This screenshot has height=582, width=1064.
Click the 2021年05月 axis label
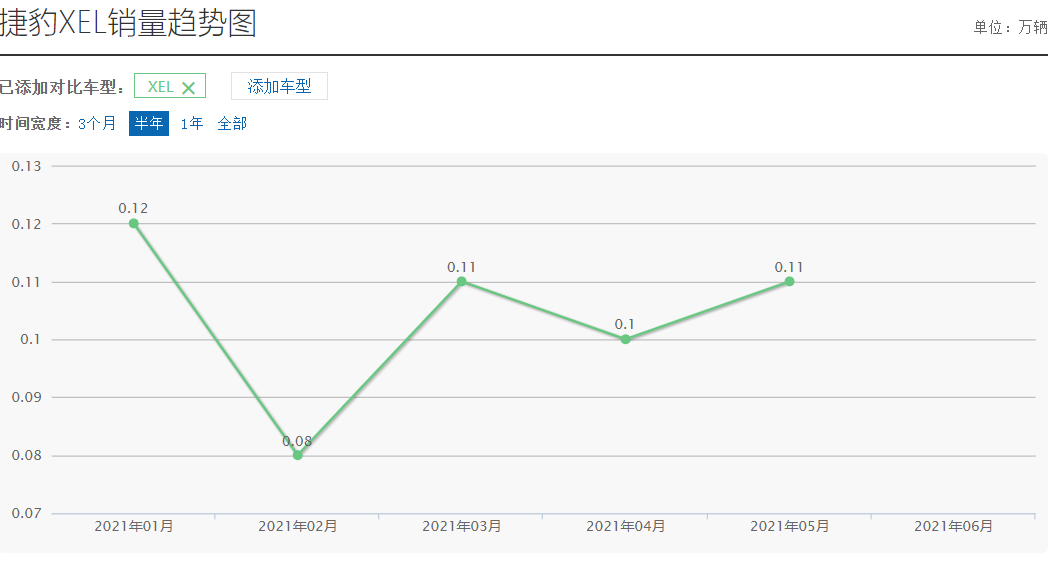(x=789, y=526)
